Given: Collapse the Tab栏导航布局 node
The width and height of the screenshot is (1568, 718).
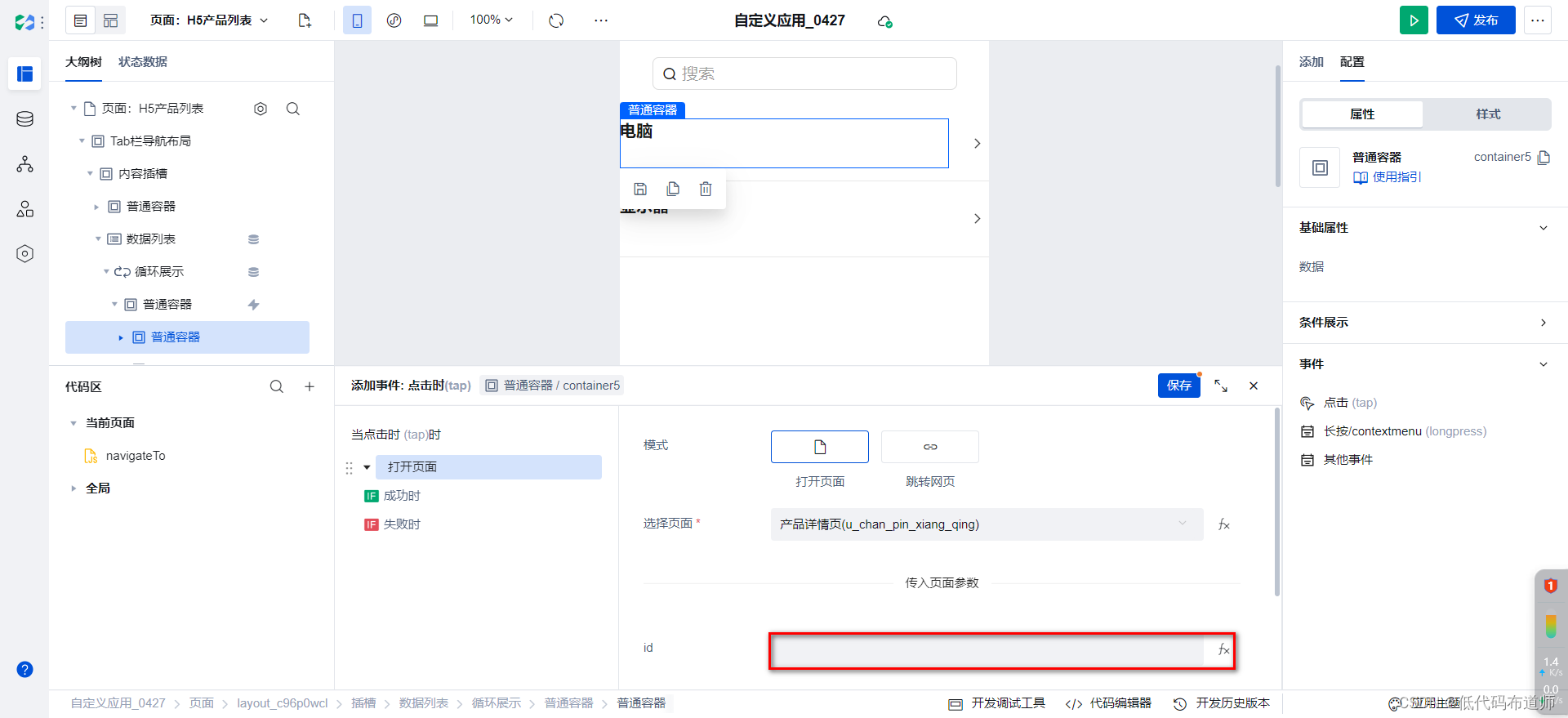Looking at the screenshot, I should tap(82, 141).
